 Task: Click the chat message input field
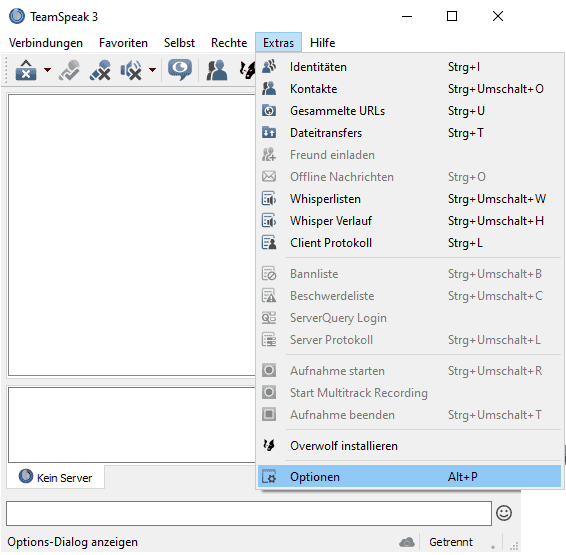[249, 514]
